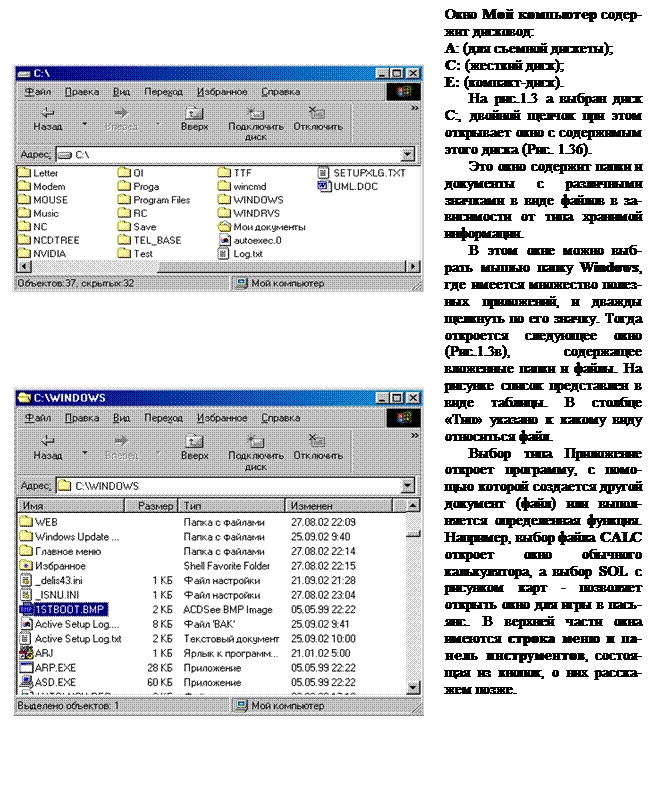Open the Letter folder
The image size is (654, 808).
click(38, 173)
